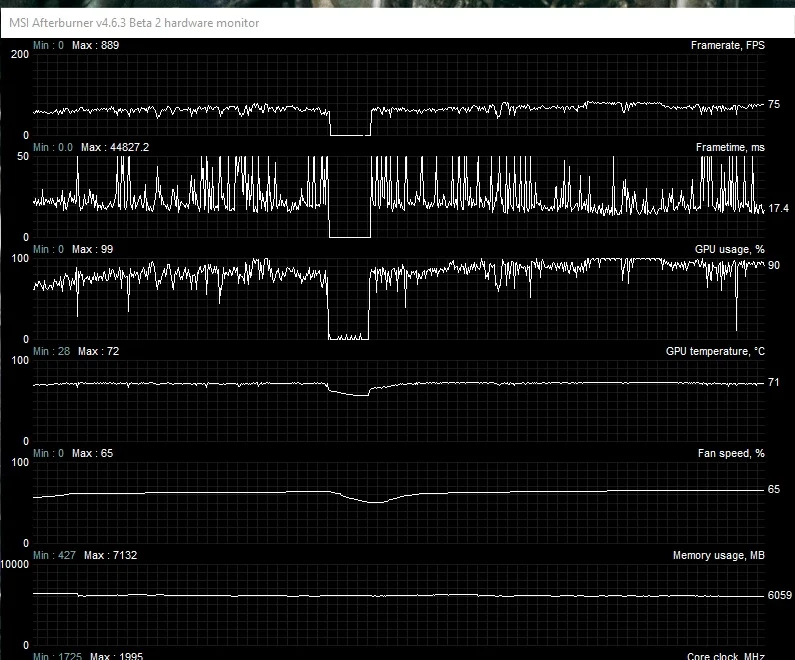Viewport: 795px width, 660px height.
Task: Select the Memory usage, MB graph label
Action: [x=718, y=555]
